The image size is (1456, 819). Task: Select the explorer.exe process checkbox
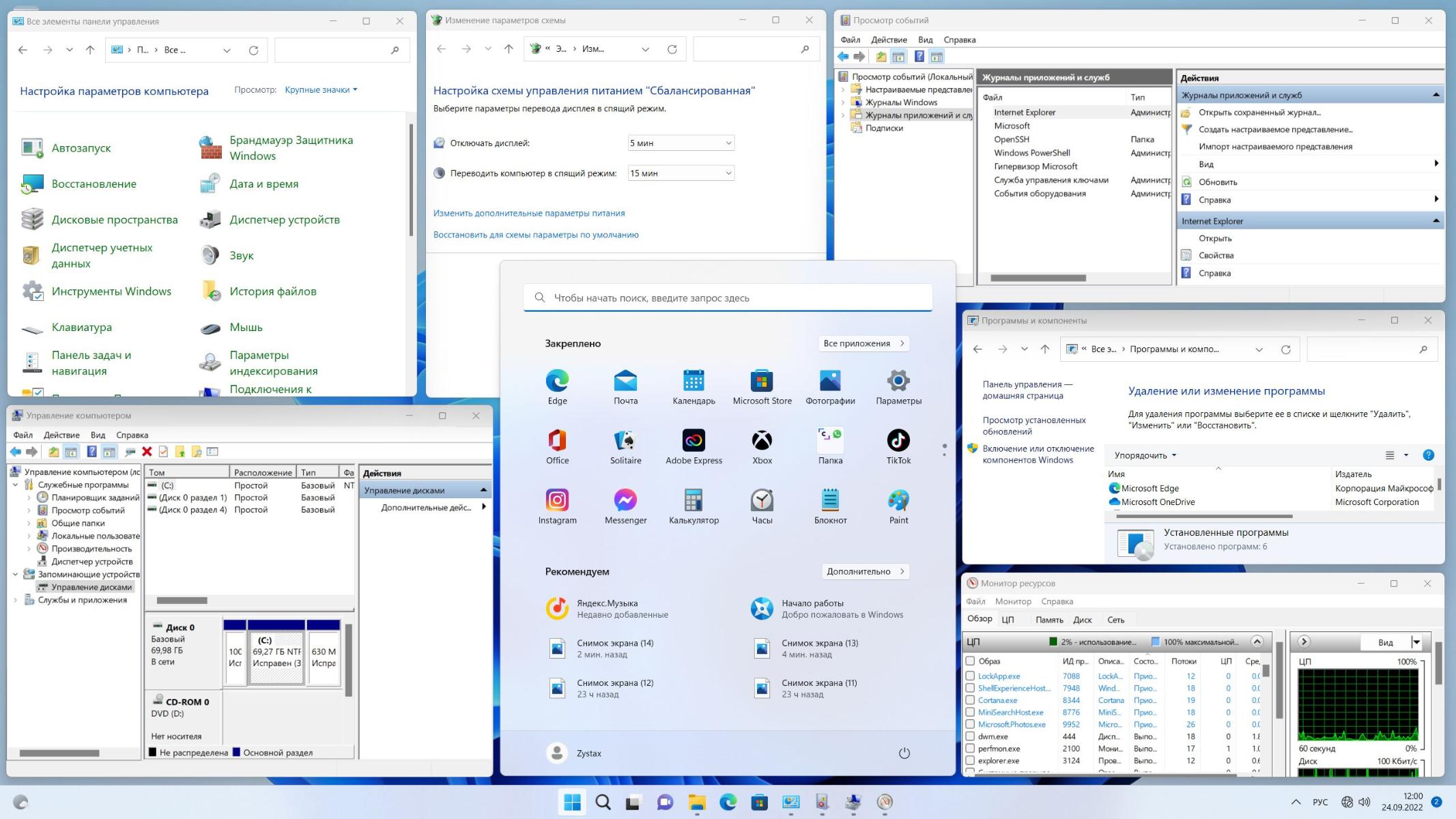[970, 760]
